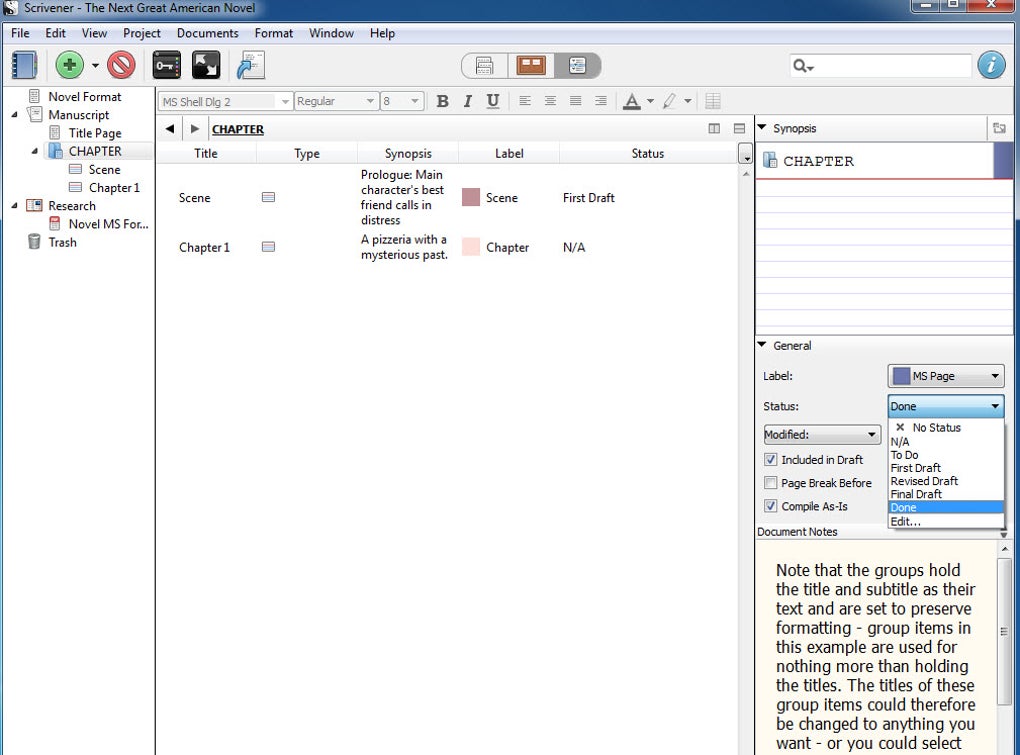Switch to Corkboard view mode
The height and width of the screenshot is (755, 1020).
(x=531, y=66)
